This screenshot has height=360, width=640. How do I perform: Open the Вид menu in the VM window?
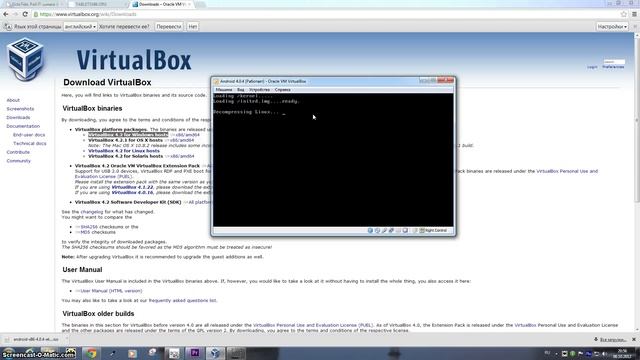tap(241, 89)
